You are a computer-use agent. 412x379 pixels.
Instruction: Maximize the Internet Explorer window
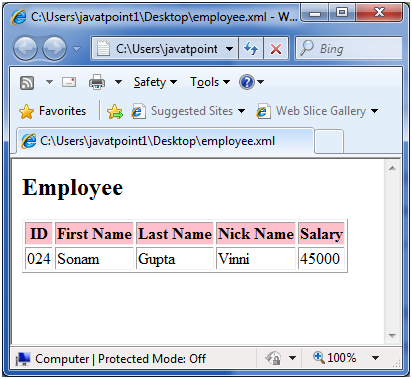point(342,13)
